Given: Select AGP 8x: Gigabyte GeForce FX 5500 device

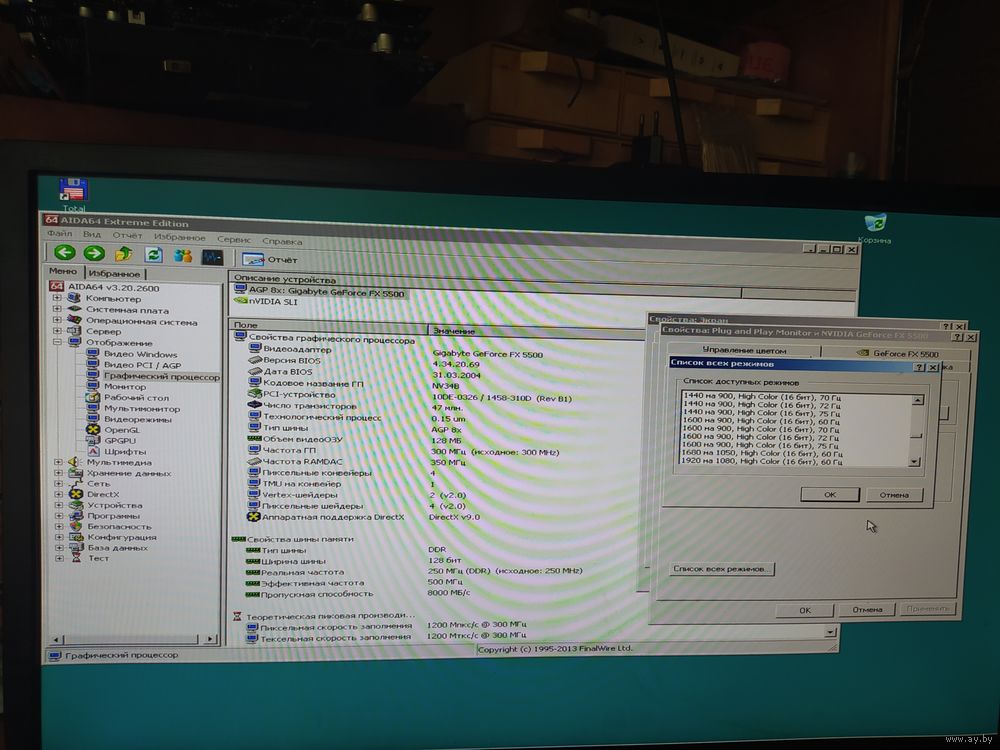Looking at the screenshot, I should click(x=326, y=292).
